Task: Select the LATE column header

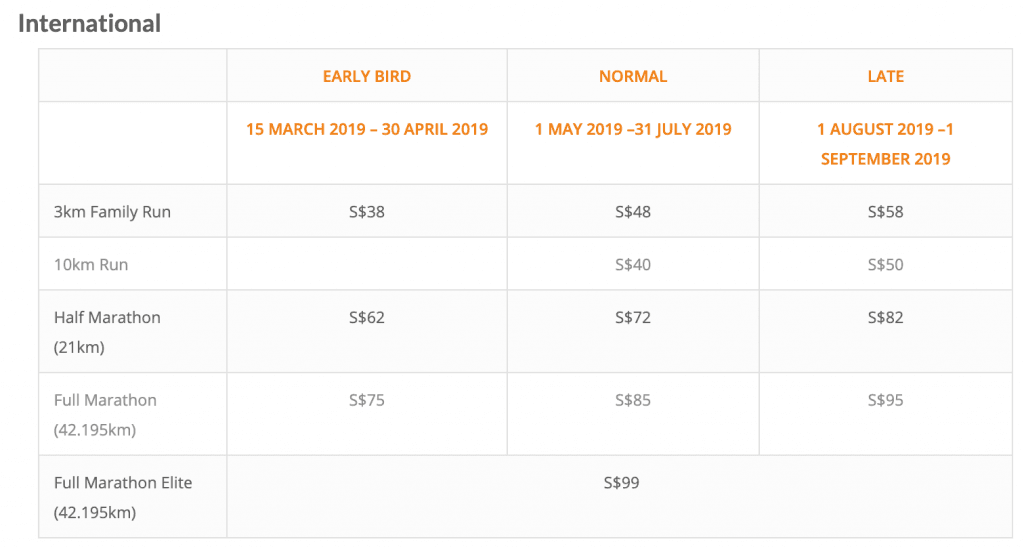Action: point(886,76)
